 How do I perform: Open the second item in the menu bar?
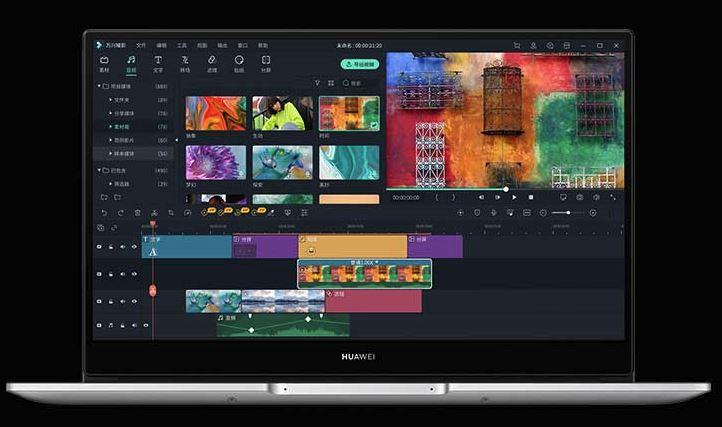pos(141,45)
